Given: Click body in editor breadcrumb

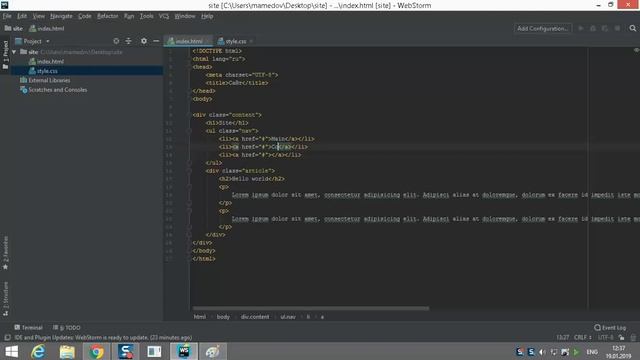Looking at the screenshot, I should [223, 317].
